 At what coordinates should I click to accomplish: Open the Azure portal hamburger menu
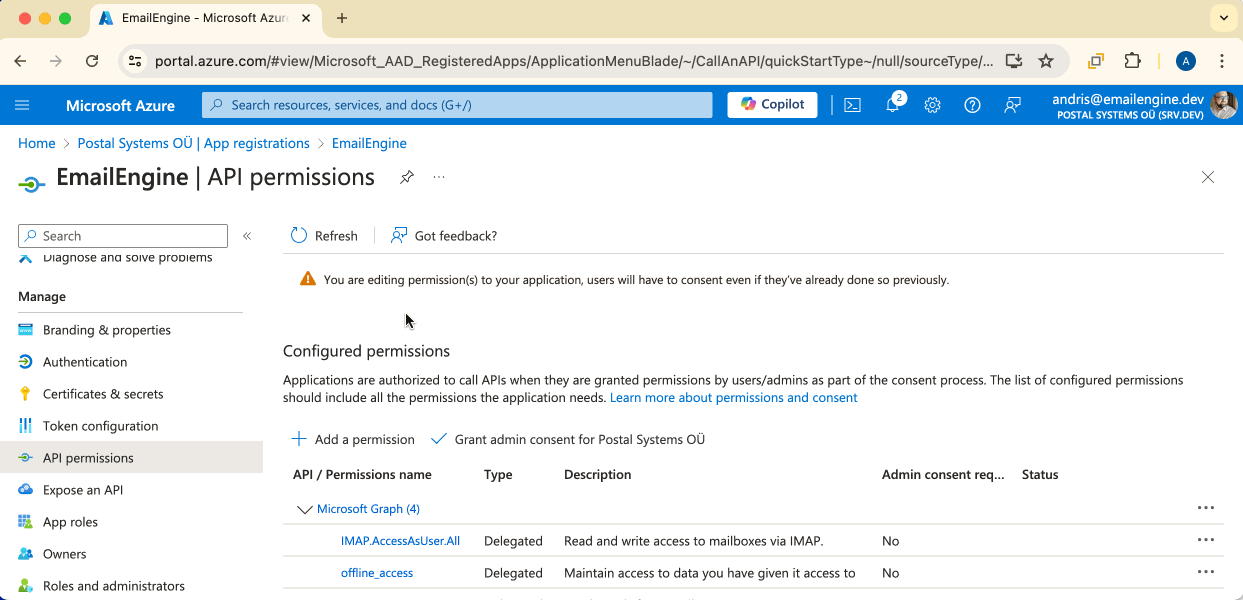[23, 105]
